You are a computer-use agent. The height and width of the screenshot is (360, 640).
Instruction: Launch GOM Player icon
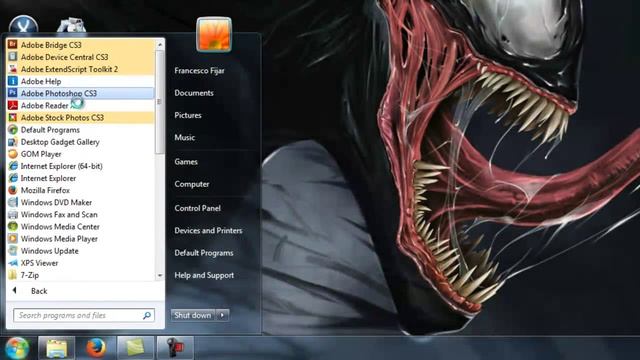[13, 154]
